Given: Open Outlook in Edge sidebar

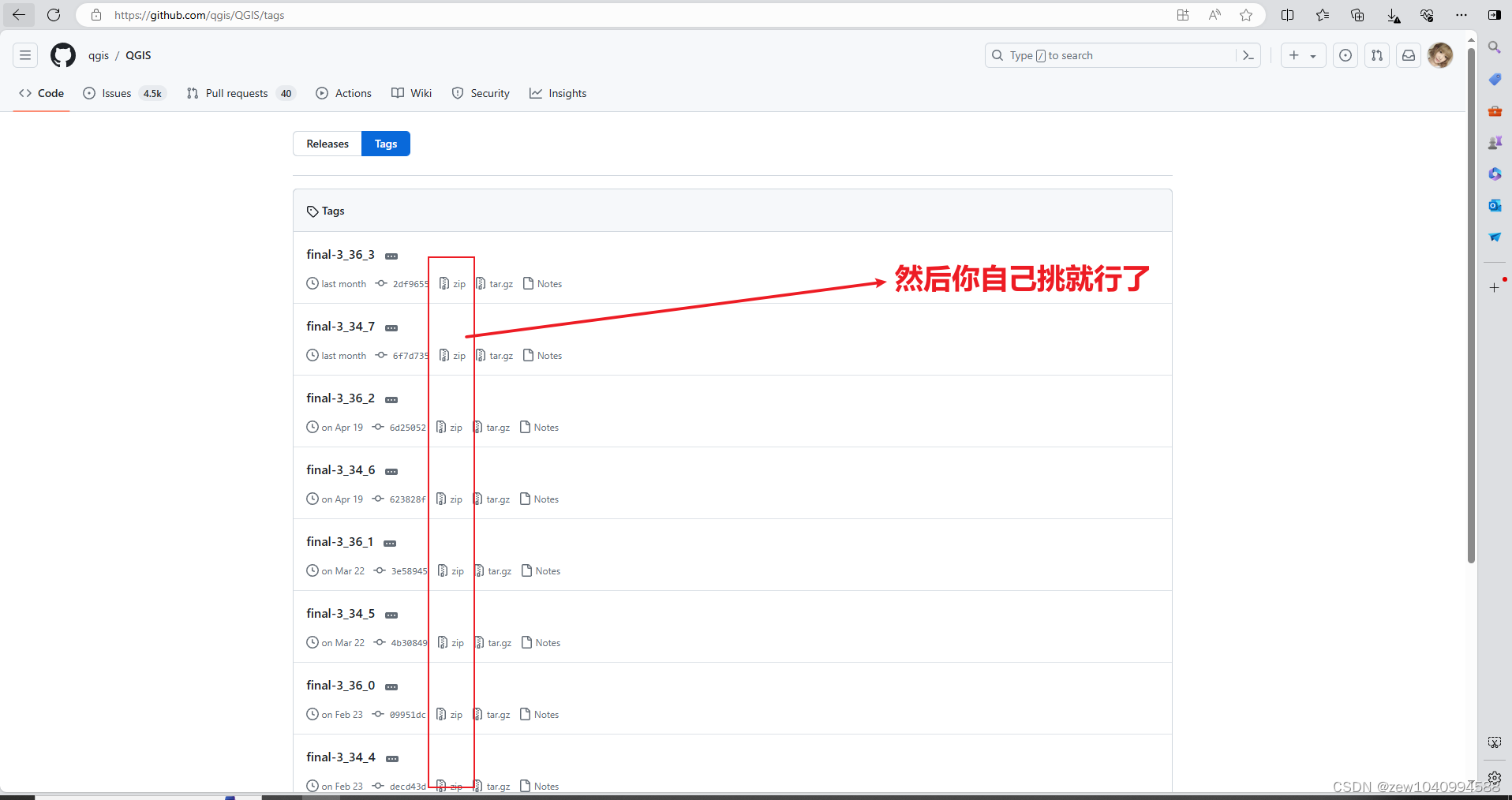Looking at the screenshot, I should click(x=1495, y=205).
